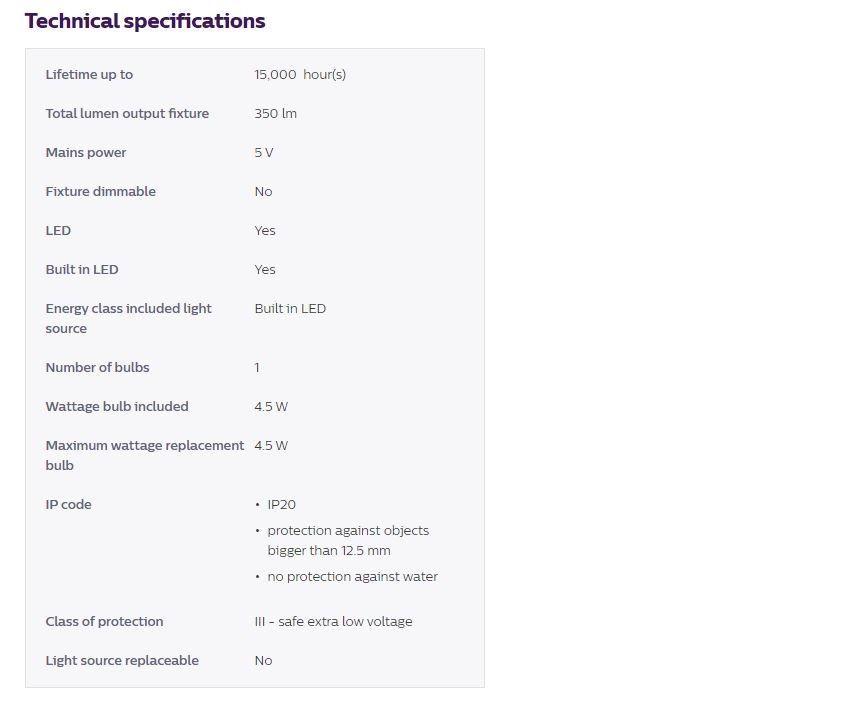Click the 'Lifetime up to' label

tap(89, 75)
